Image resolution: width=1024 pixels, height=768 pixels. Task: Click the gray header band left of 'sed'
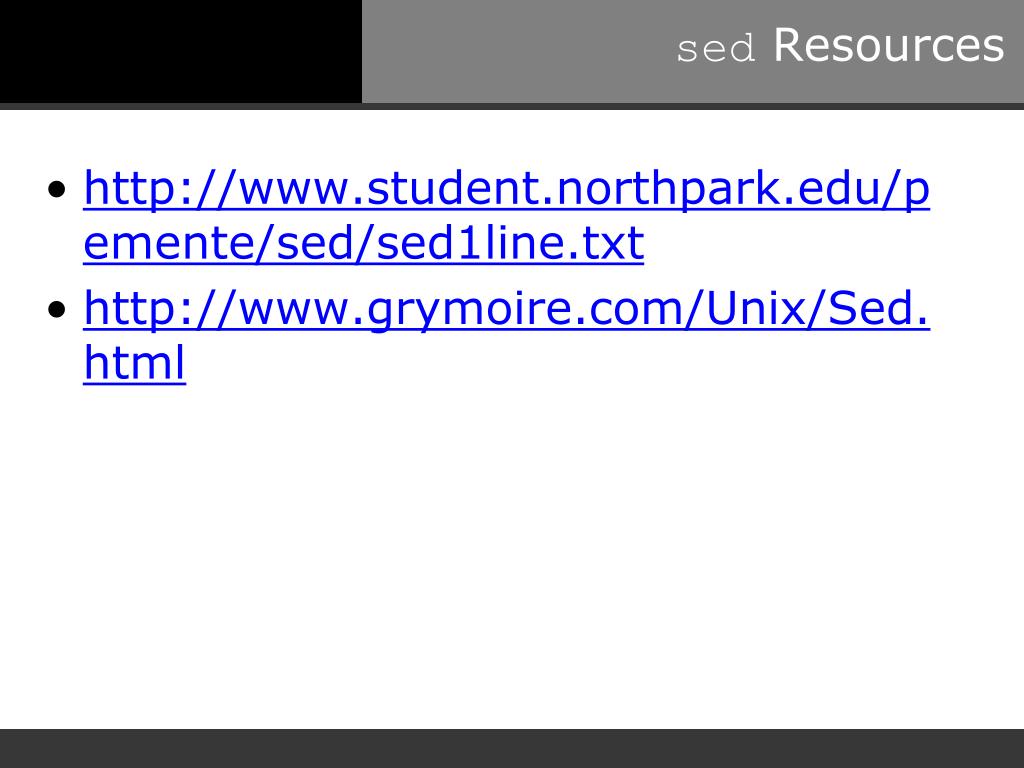(516, 52)
